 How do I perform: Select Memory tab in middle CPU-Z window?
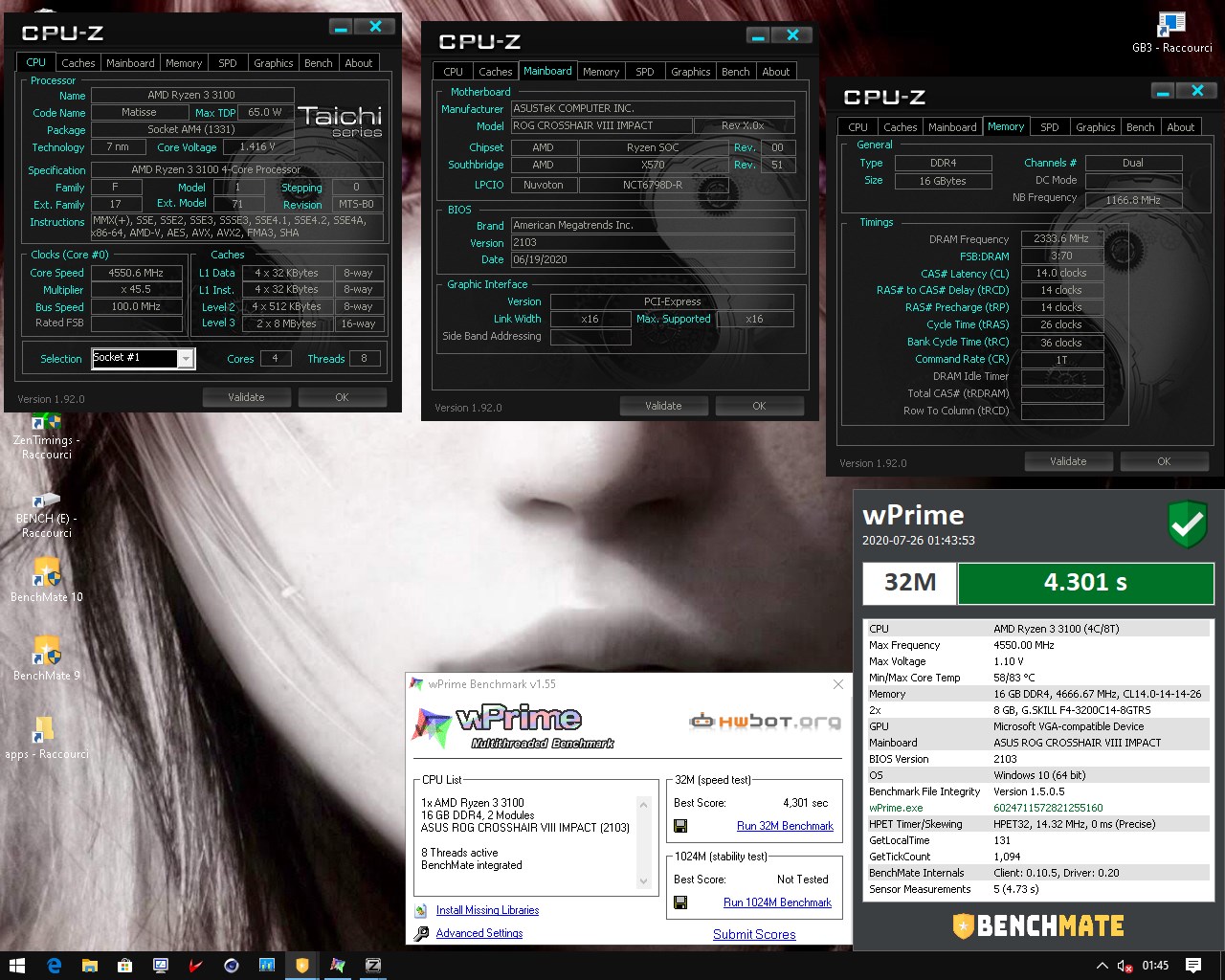coord(601,72)
